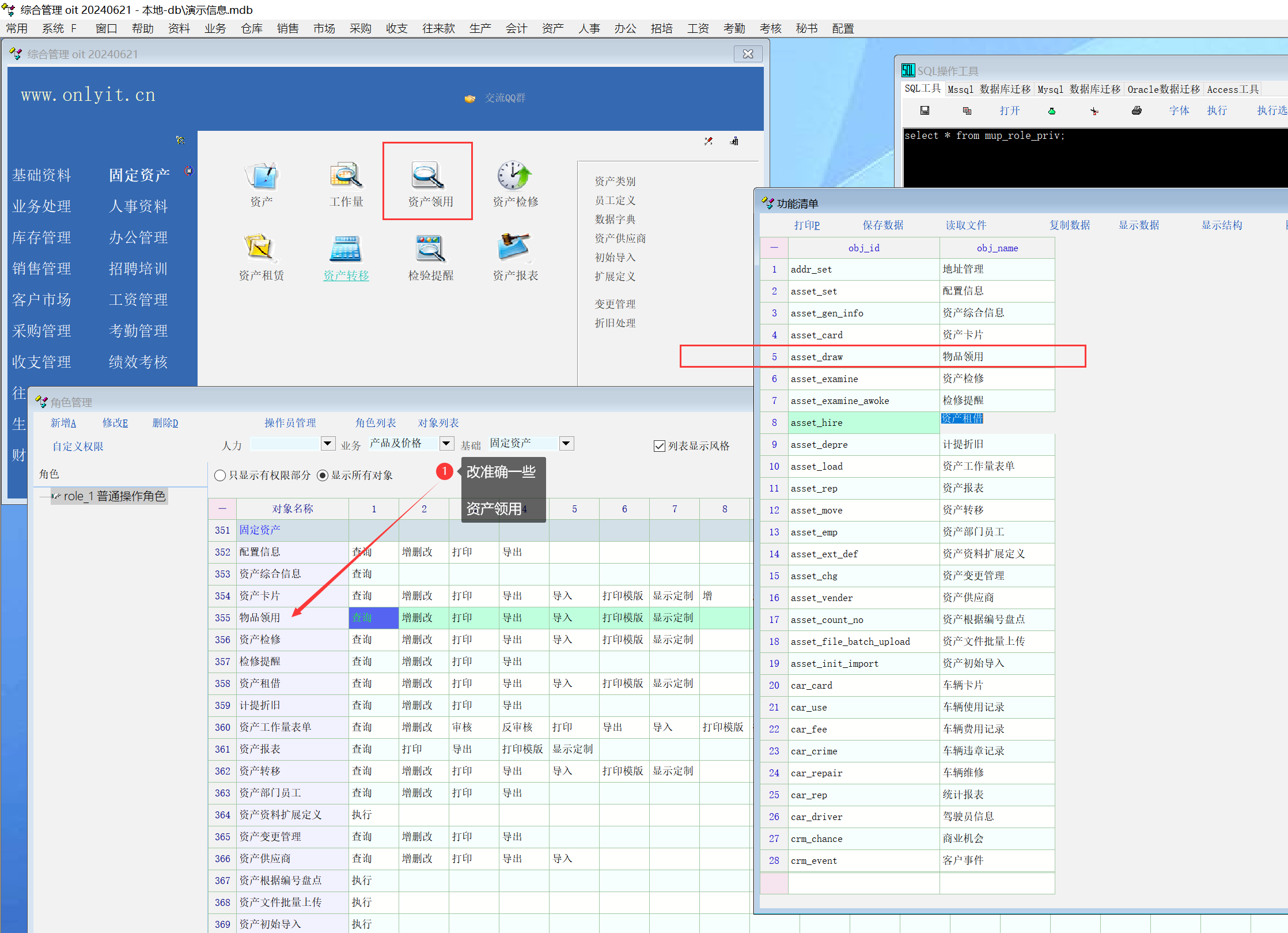Open the 基础 固定资产 dropdown
Screen dimensions: 1288x933
[x=566, y=443]
